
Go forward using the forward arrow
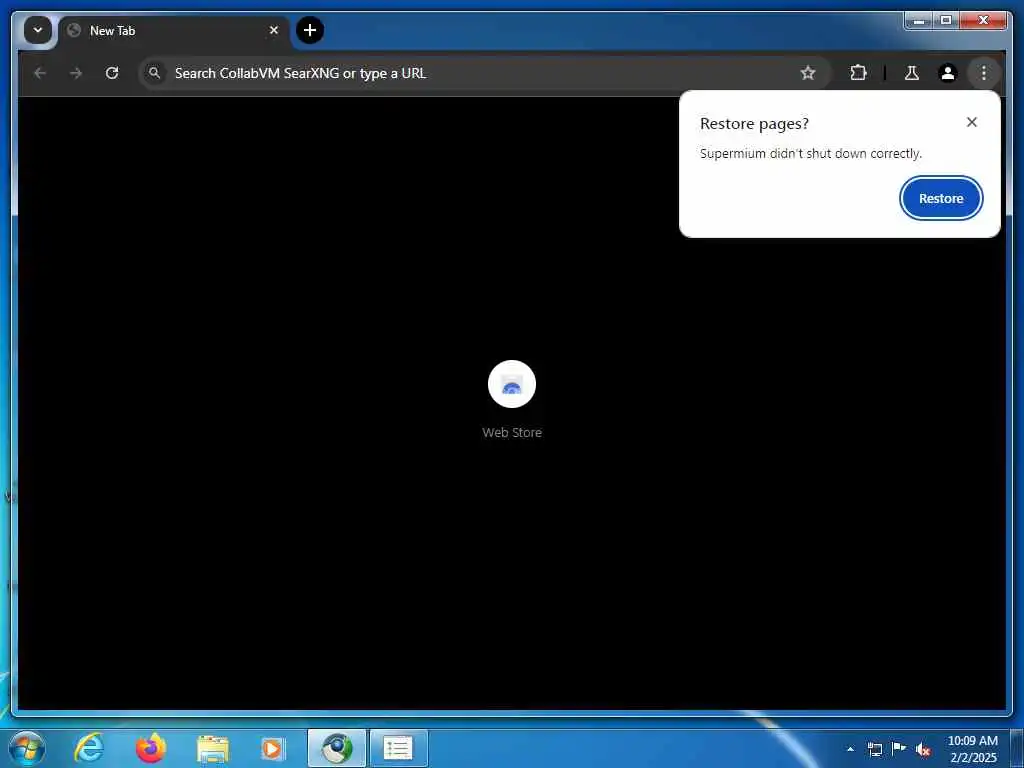[76, 73]
